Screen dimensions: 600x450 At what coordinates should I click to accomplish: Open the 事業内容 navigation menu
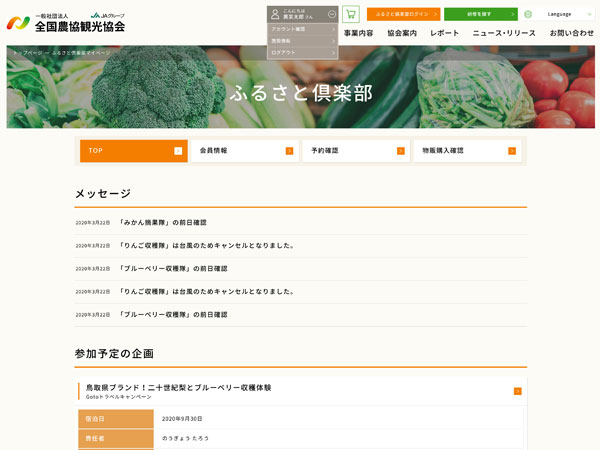[x=358, y=33]
